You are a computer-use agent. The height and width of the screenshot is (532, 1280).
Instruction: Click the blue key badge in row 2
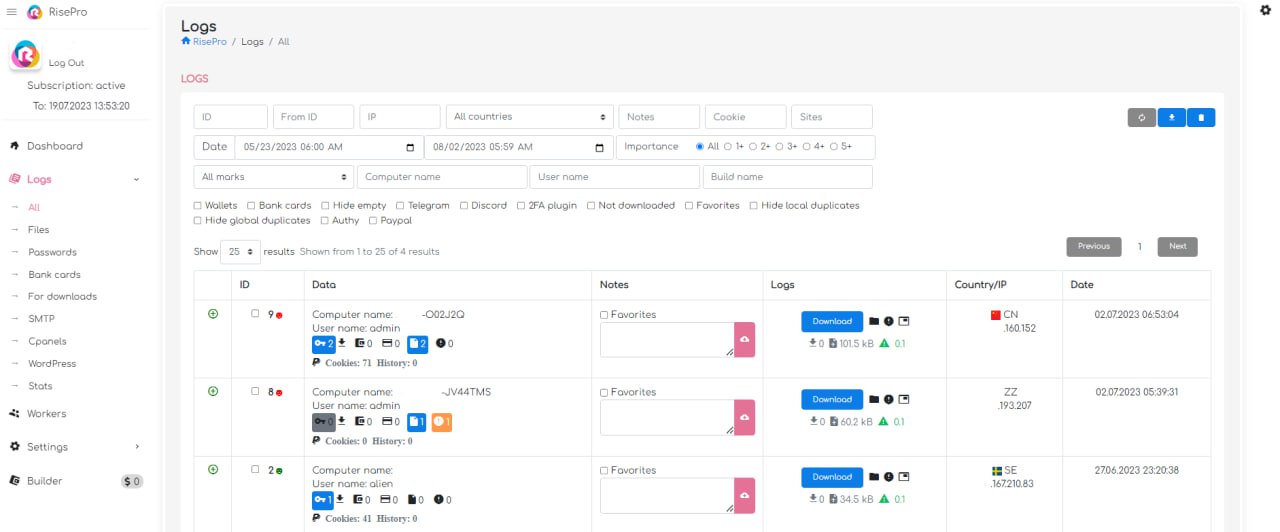click(323, 500)
